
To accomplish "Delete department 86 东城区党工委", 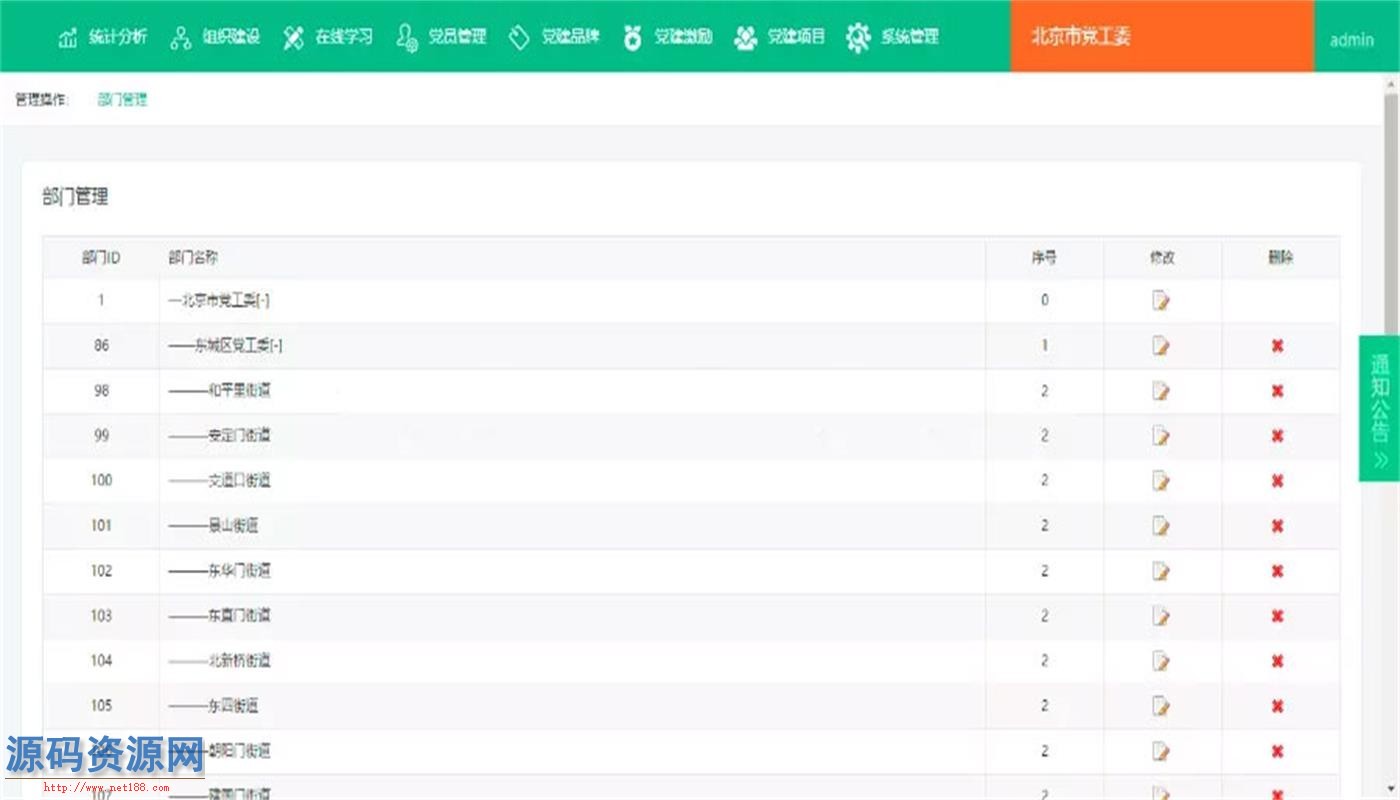I will (x=1277, y=346).
